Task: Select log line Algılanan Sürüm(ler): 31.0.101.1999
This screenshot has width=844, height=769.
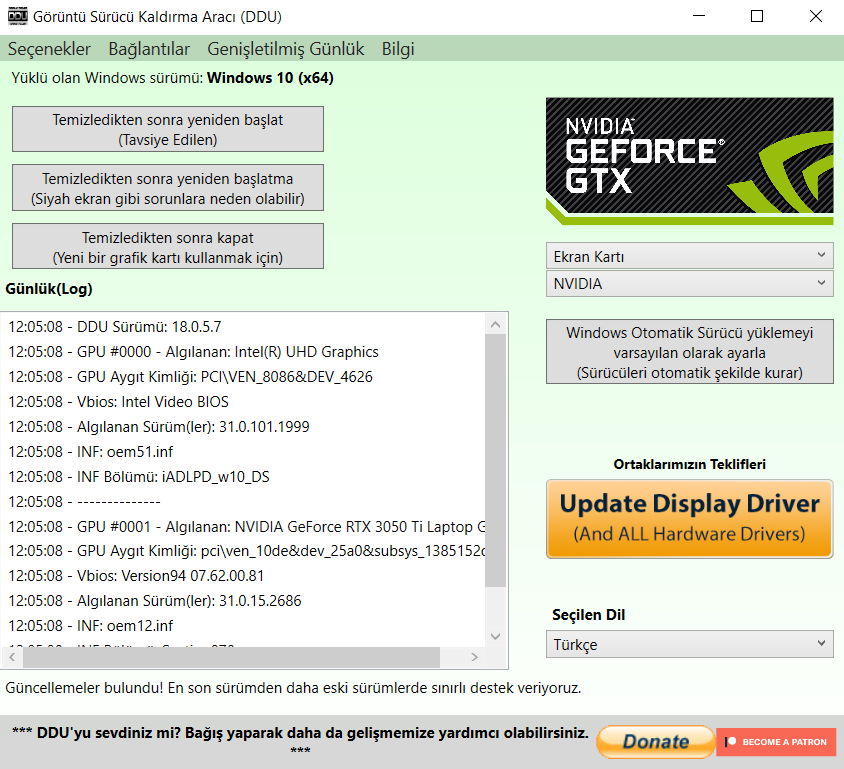Action: (x=159, y=427)
